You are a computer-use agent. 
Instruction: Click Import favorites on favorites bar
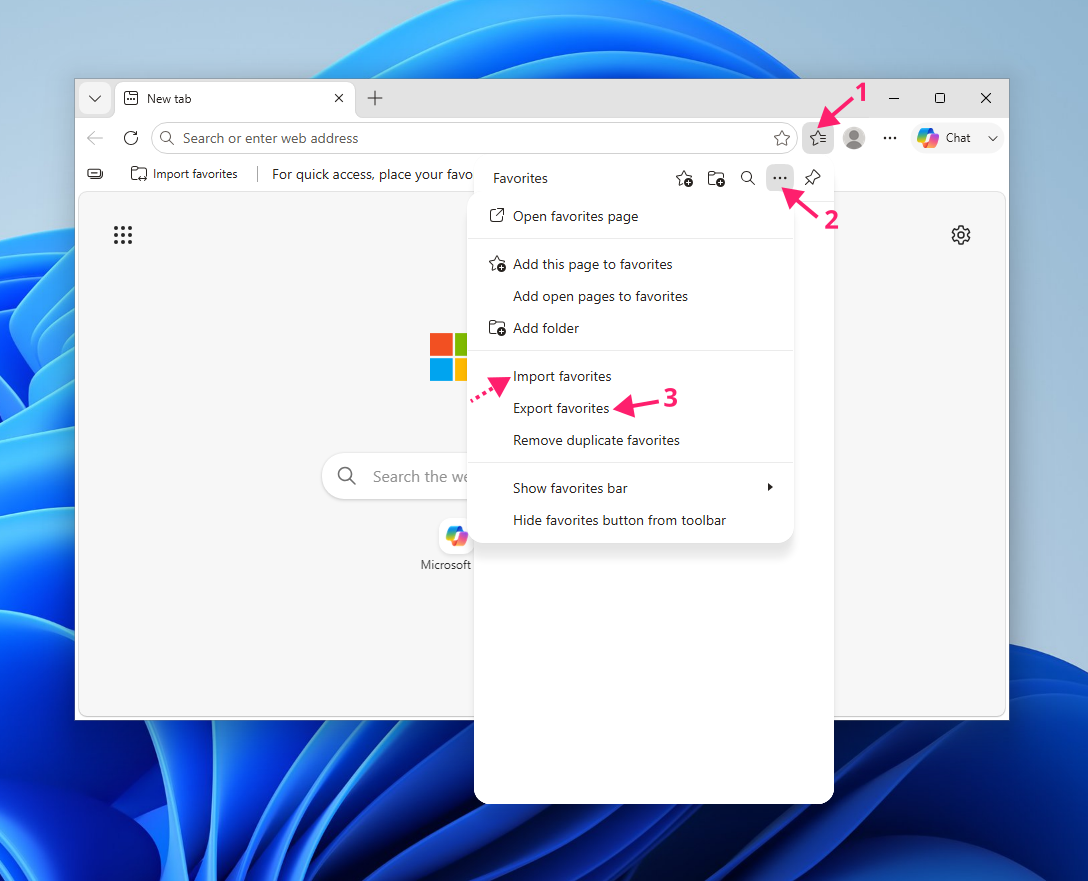pyautogui.click(x=184, y=174)
